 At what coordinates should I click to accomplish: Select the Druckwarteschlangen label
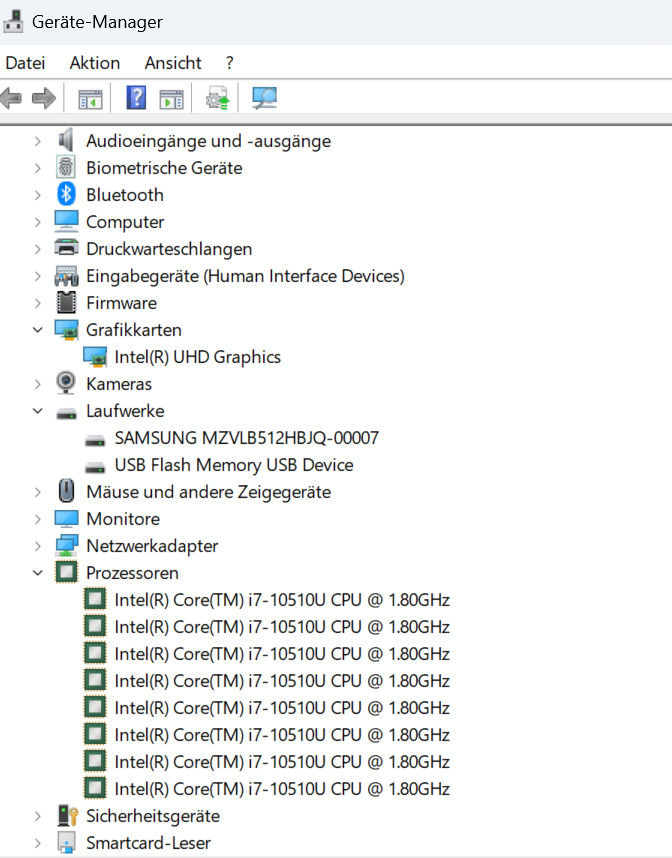click(x=169, y=249)
